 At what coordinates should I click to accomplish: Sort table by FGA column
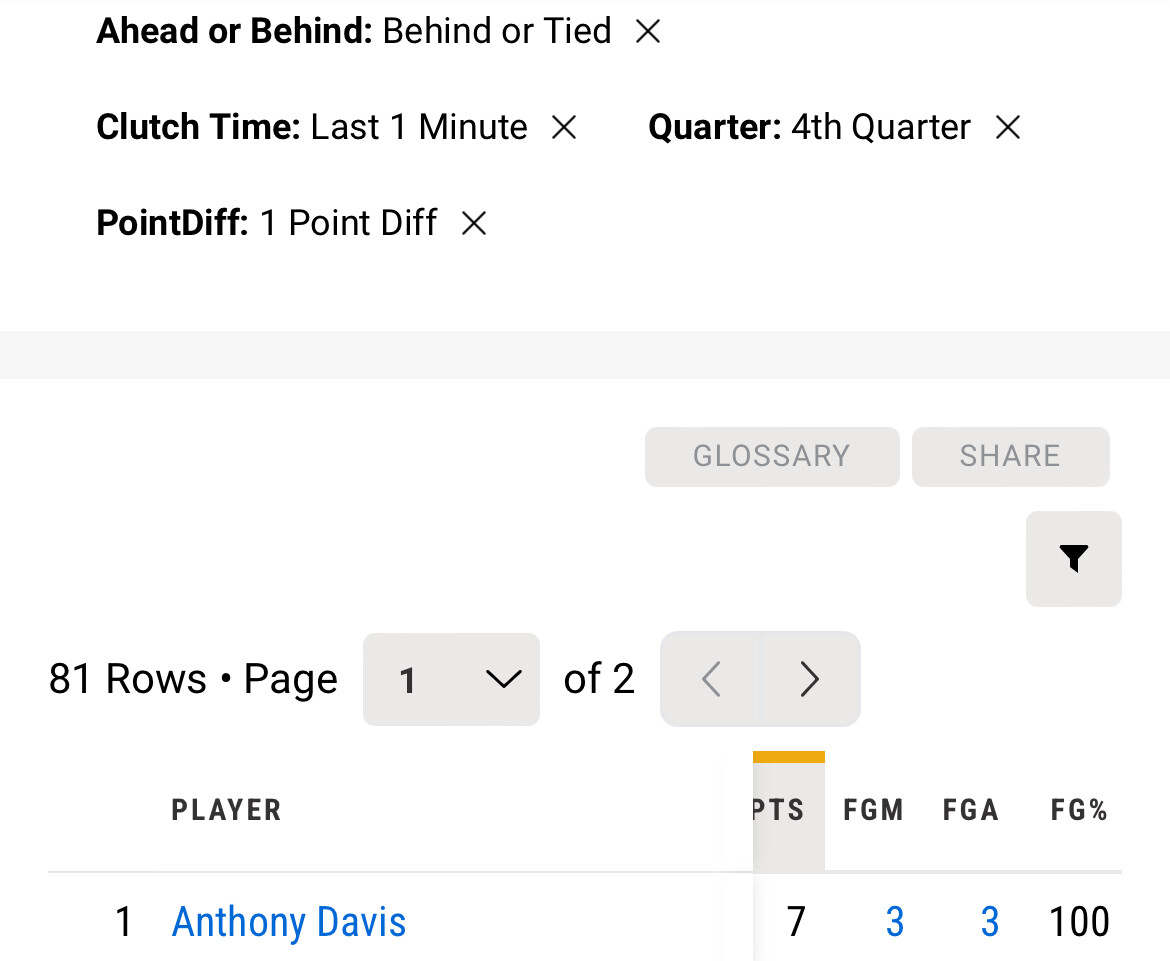(x=970, y=810)
